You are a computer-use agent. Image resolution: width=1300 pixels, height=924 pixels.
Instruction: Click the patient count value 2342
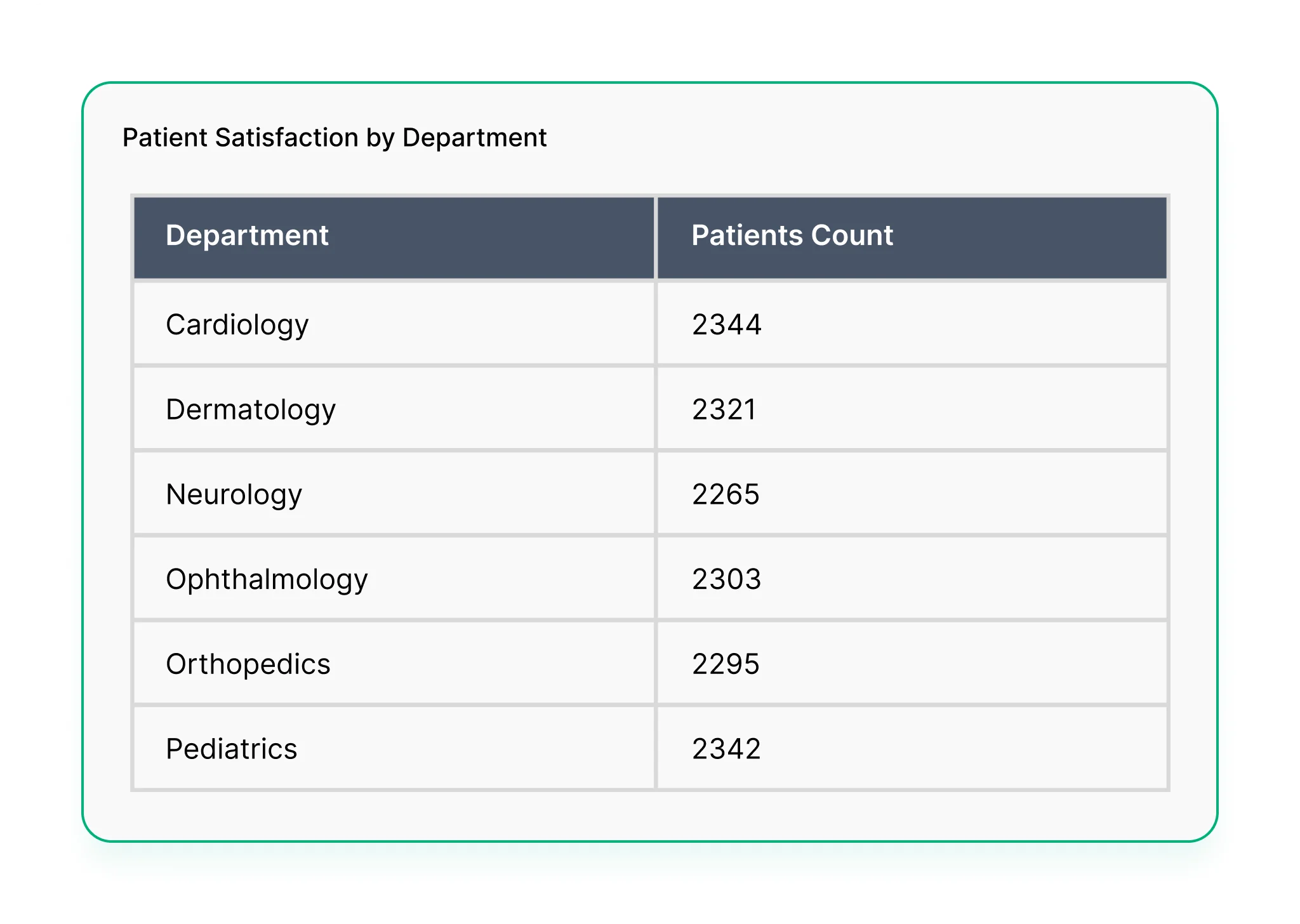726,749
